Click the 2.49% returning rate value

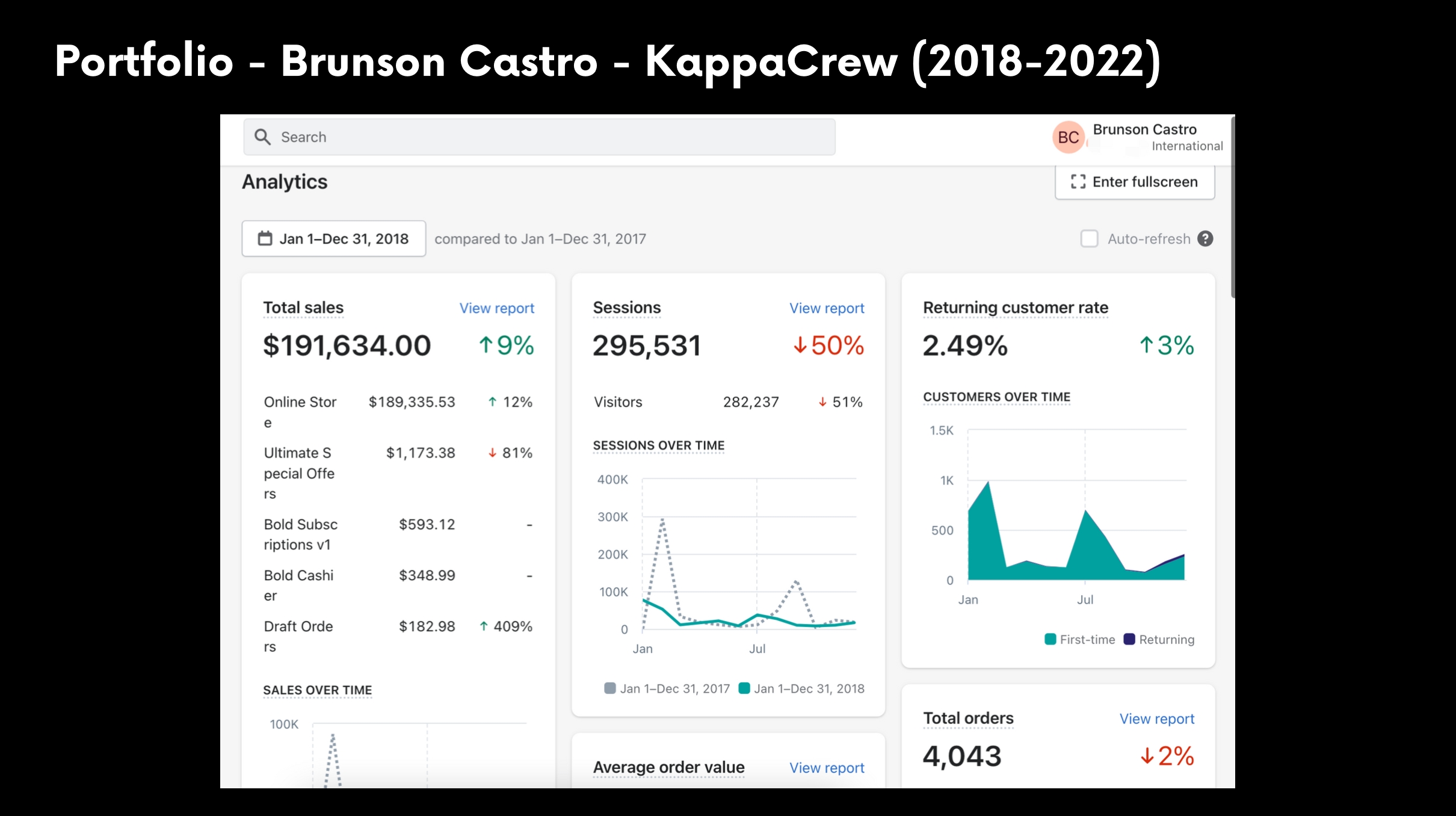point(965,345)
